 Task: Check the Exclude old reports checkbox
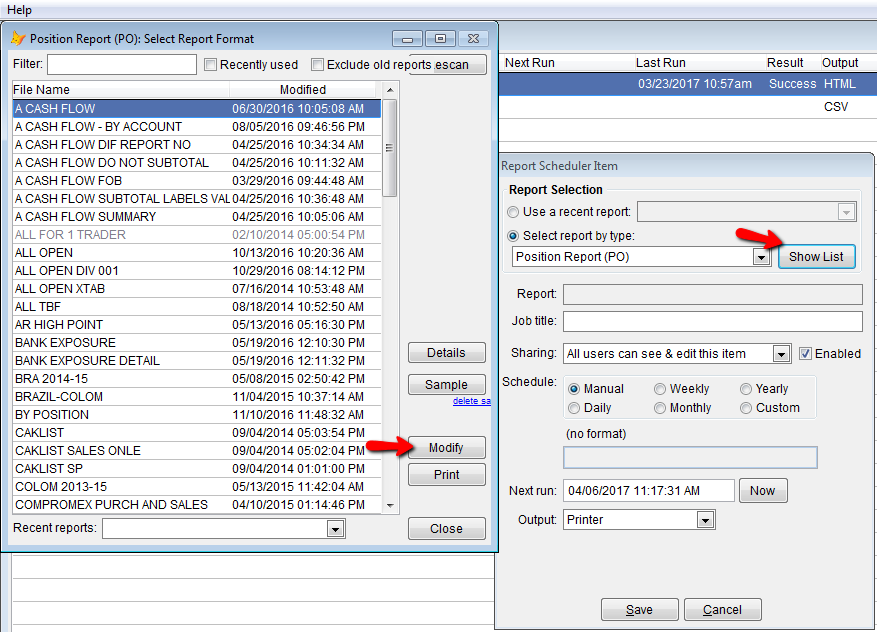point(317,65)
